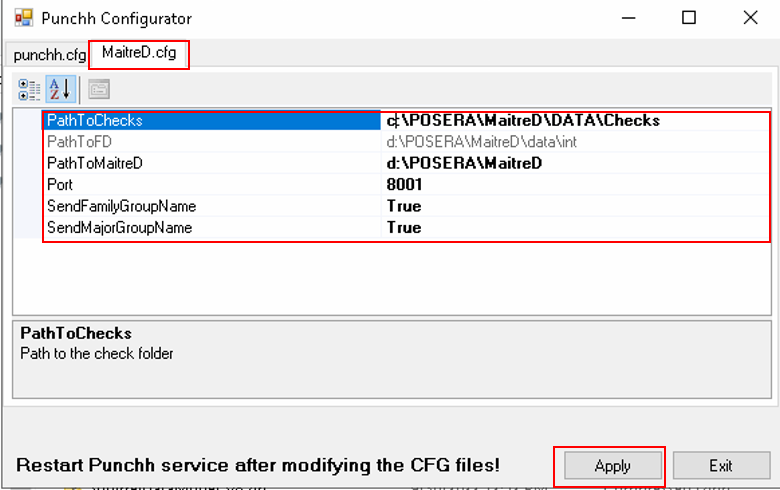Screen dimensions: 780x490
Task: Click the SendMajorGroupName True value
Action: pos(404,228)
